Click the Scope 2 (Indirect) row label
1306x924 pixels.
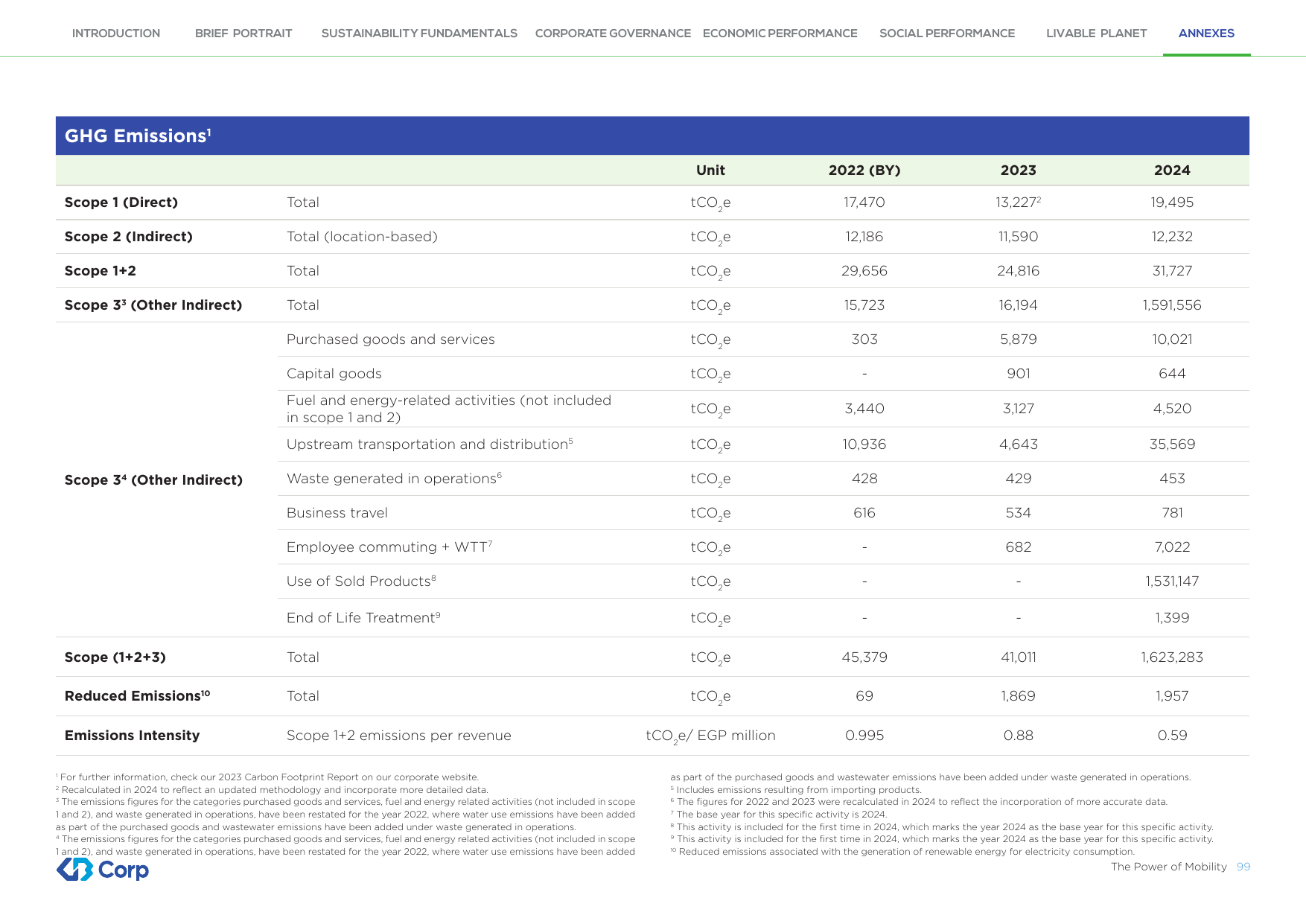[129, 237]
